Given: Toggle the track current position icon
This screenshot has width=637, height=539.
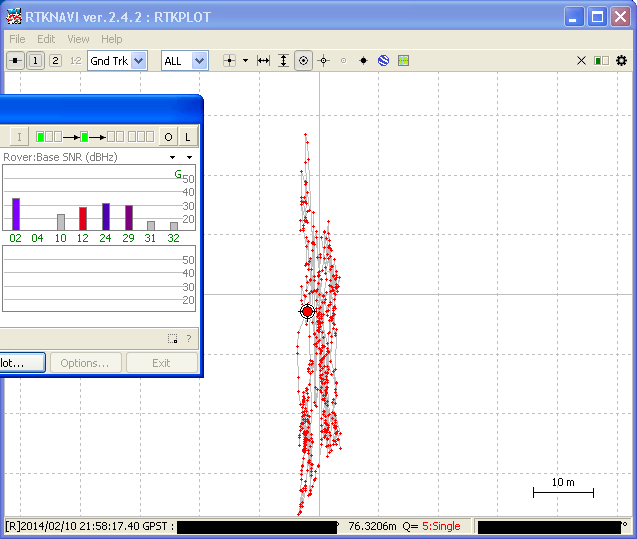Looking at the screenshot, I should tap(303, 61).
